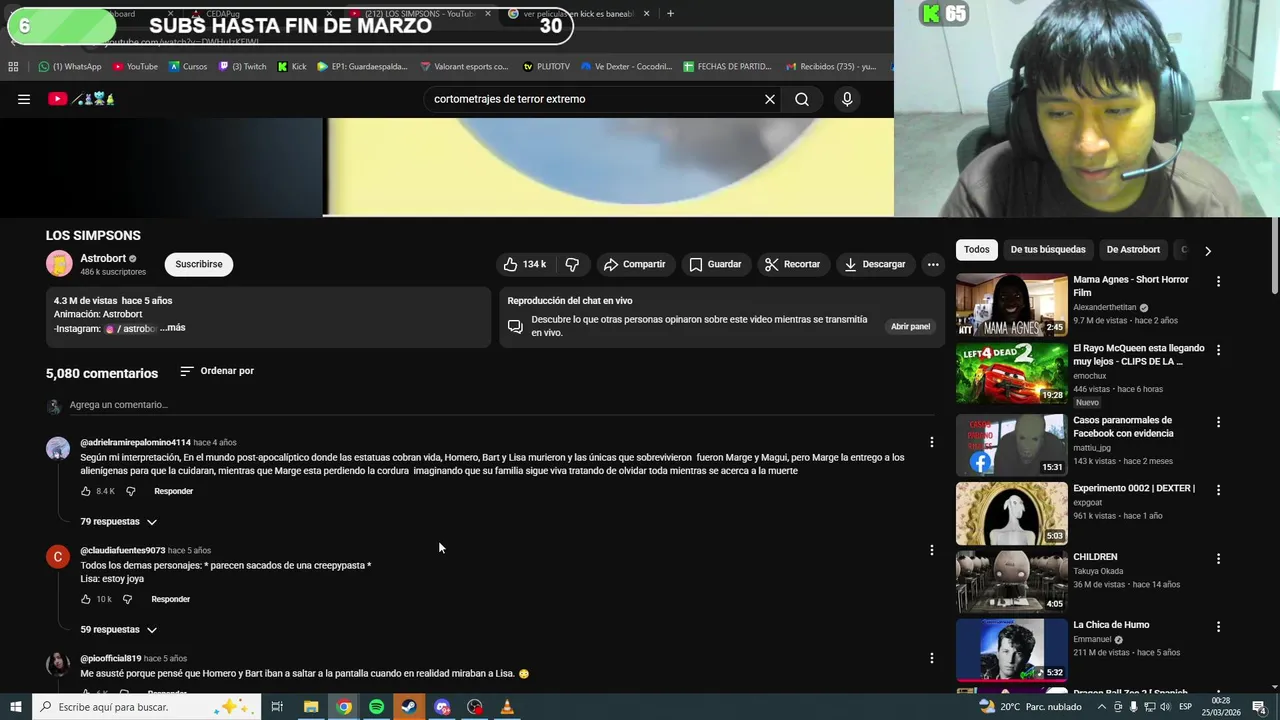Open new browser tab with plus
The image size is (1280, 720).
click(670, 14)
